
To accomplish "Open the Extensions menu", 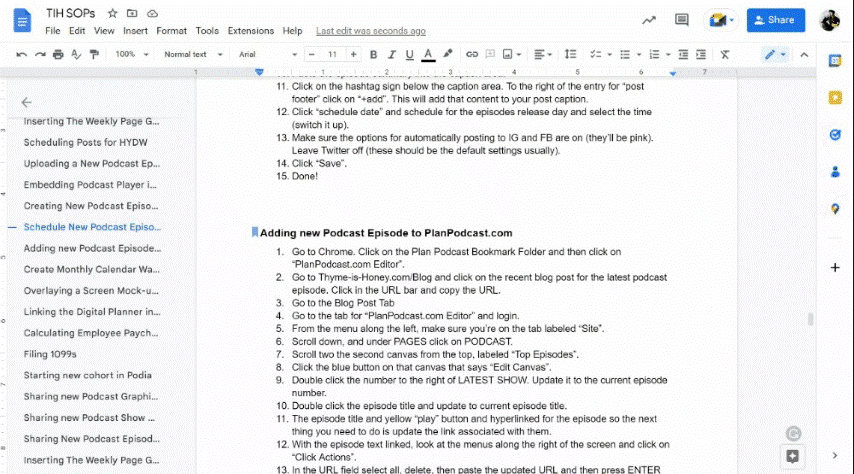I will coord(250,31).
